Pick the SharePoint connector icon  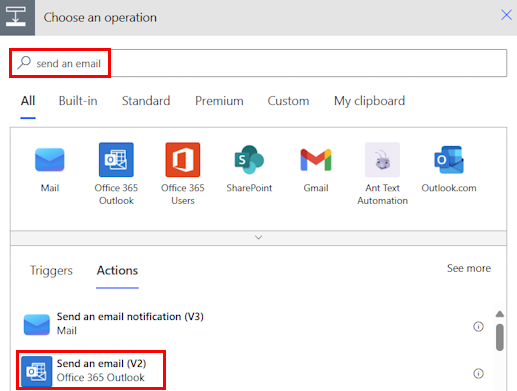coord(249,160)
